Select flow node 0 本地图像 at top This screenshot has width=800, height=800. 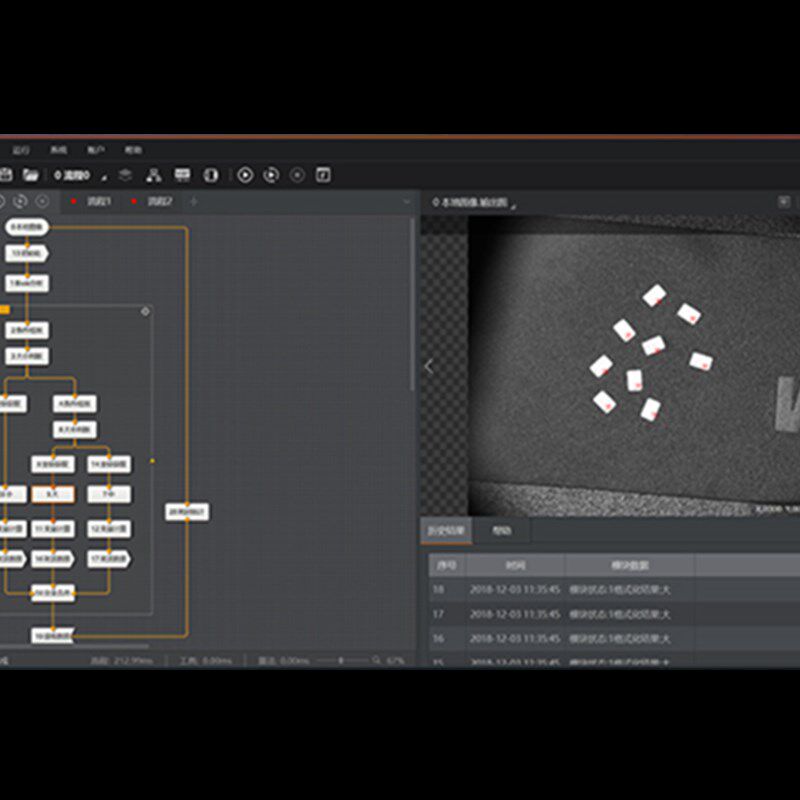27,227
